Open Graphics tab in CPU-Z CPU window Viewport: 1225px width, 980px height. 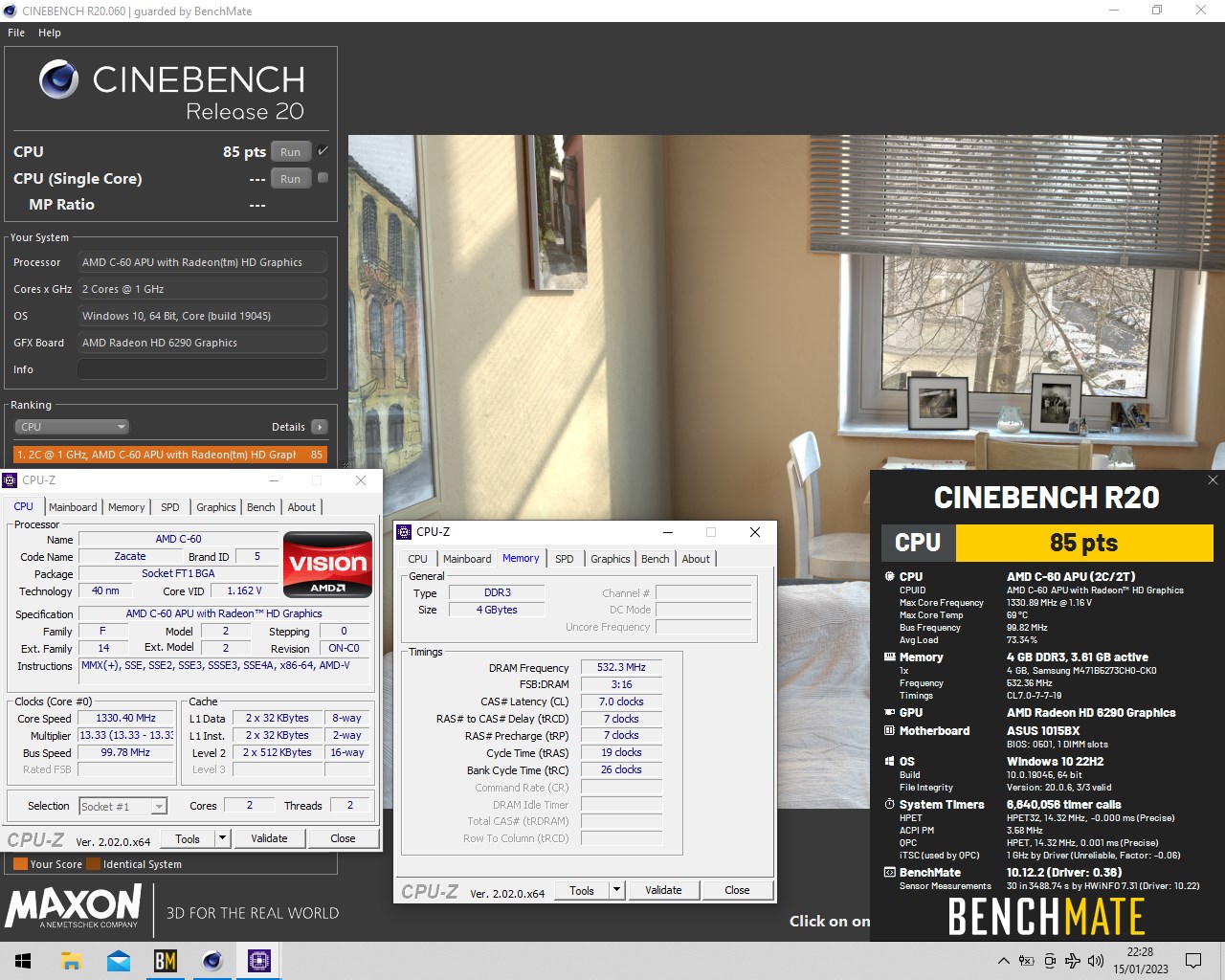pos(216,507)
